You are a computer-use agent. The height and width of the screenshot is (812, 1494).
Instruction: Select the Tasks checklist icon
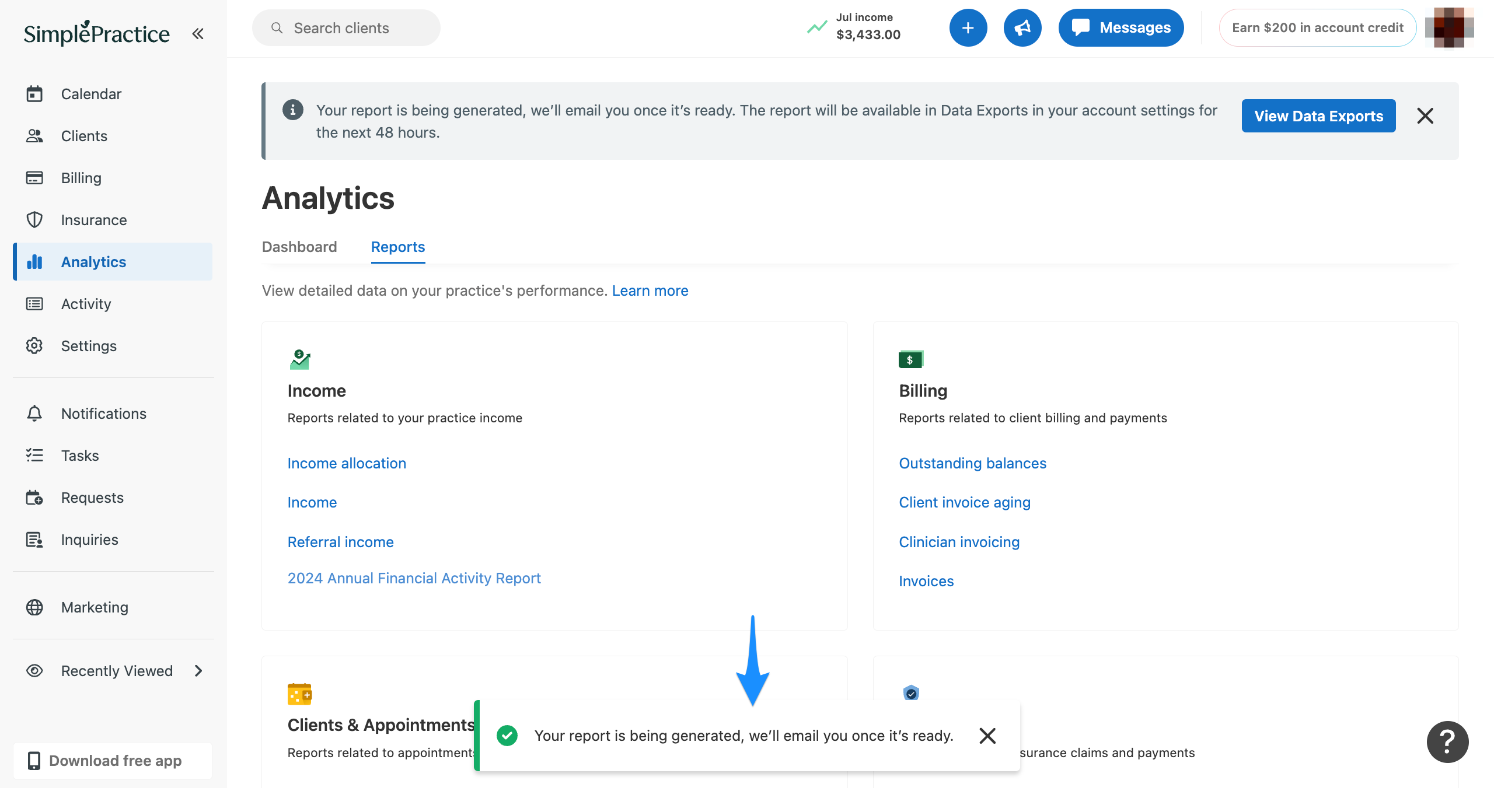pos(35,455)
